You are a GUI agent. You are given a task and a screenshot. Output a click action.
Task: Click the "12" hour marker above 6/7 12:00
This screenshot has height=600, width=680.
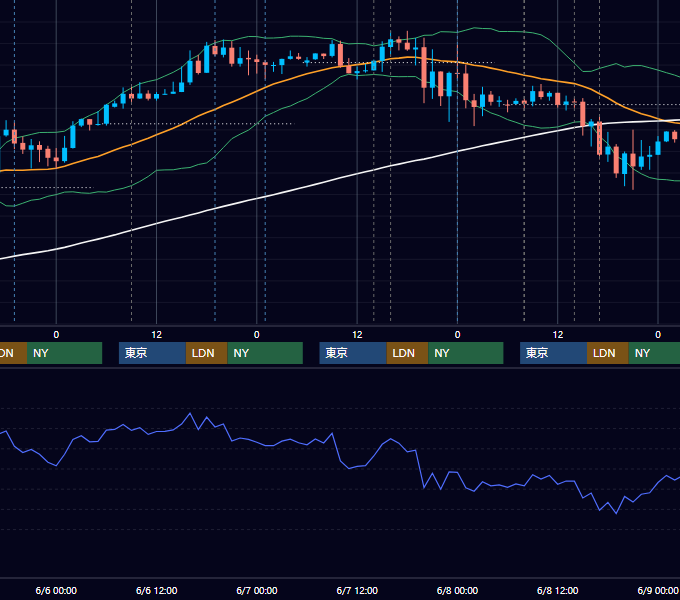pyautogui.click(x=357, y=335)
